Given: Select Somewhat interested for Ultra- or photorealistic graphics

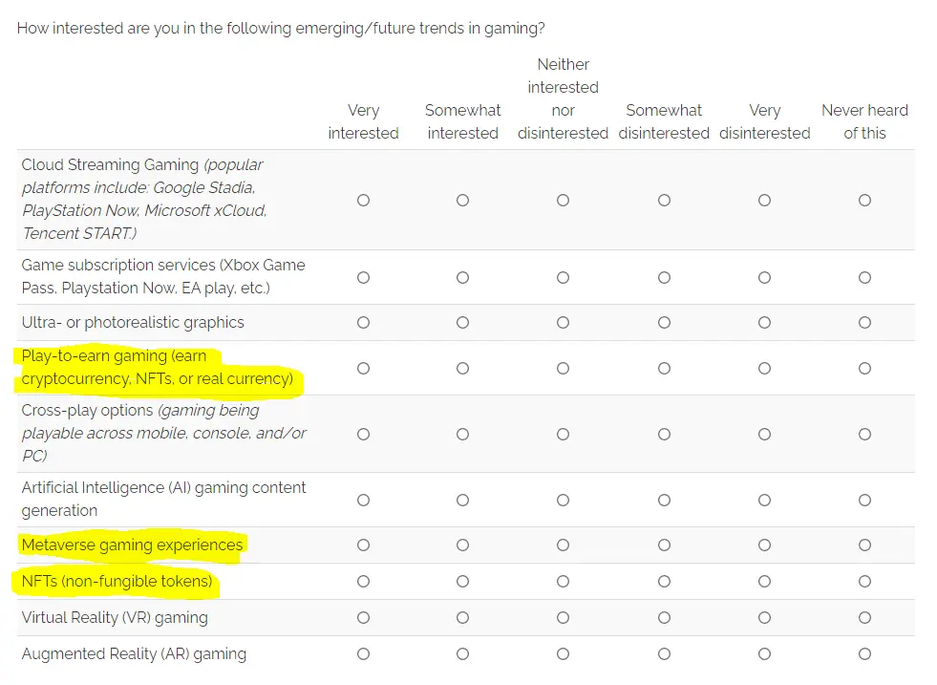Looking at the screenshot, I should [463, 322].
